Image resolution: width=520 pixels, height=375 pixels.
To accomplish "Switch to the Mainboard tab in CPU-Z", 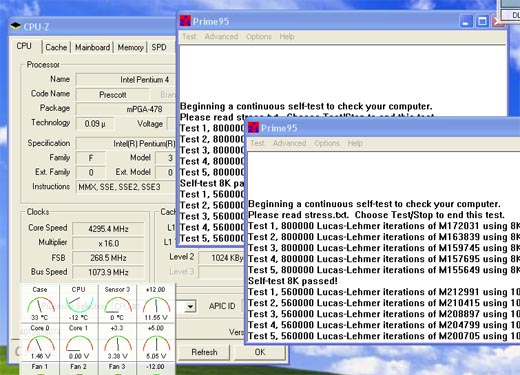I will (92, 47).
